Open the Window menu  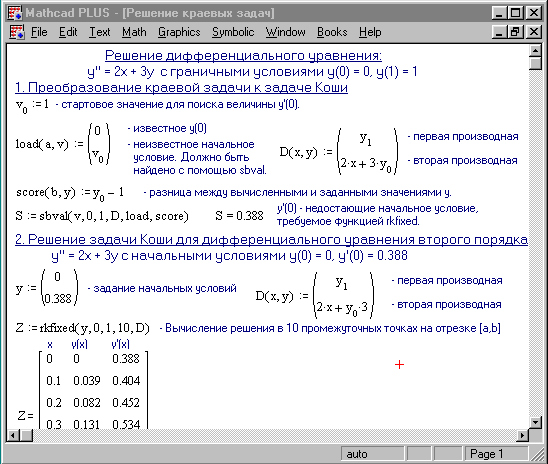coord(286,32)
